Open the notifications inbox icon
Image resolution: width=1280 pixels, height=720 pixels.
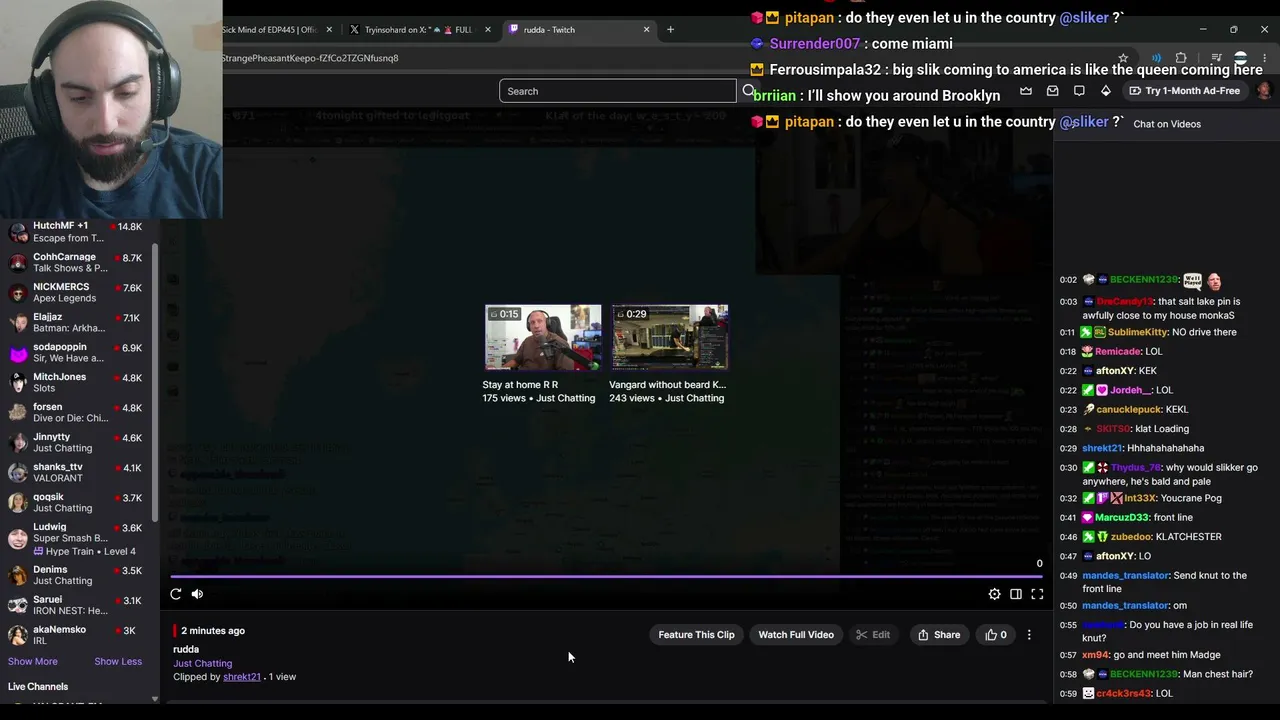1053,91
